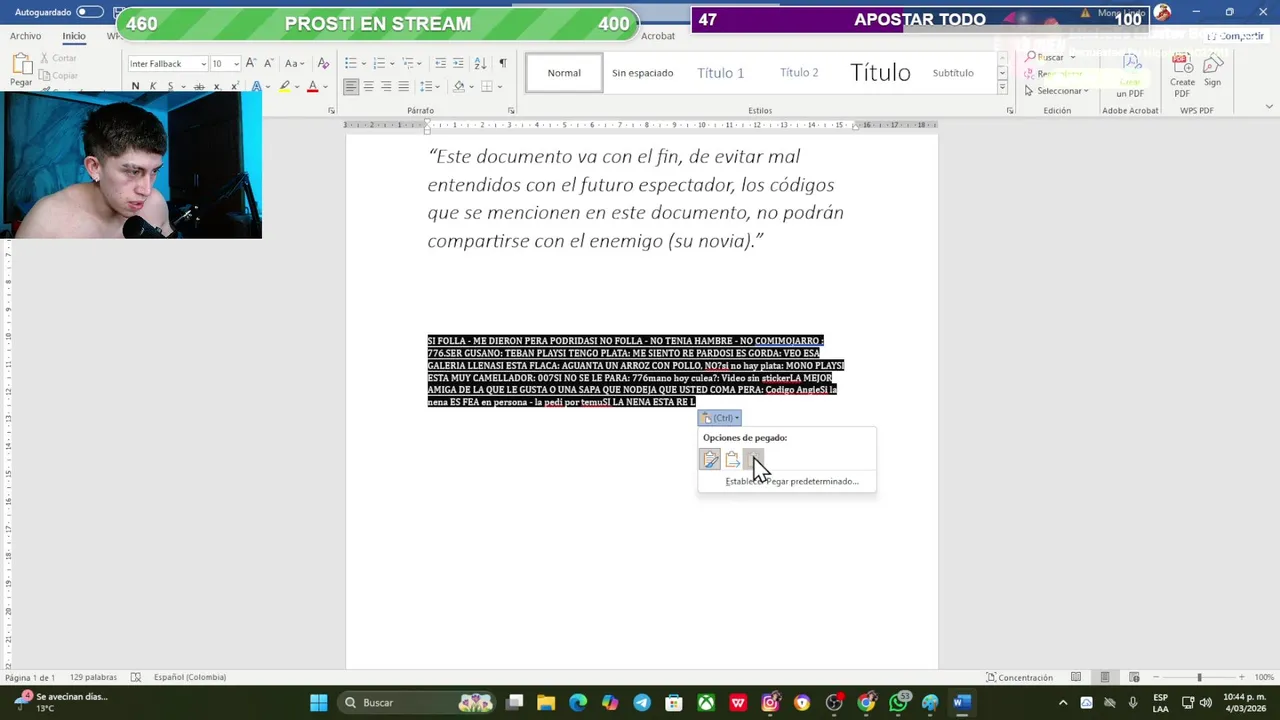Open the borders dropdown arrow
This screenshot has width=1280, height=720.
click(x=500, y=87)
